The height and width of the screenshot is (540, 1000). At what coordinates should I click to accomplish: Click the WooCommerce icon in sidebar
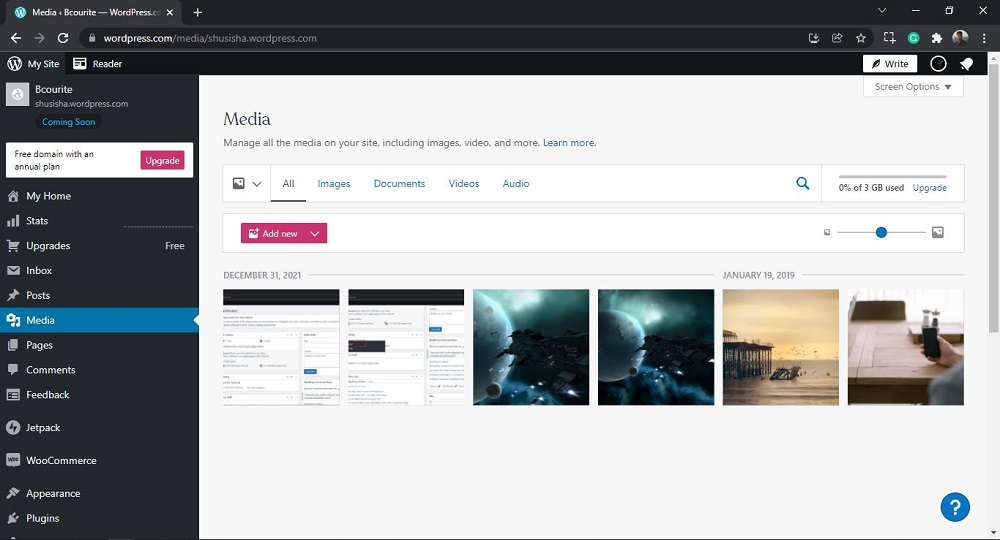pyautogui.click(x=13, y=460)
